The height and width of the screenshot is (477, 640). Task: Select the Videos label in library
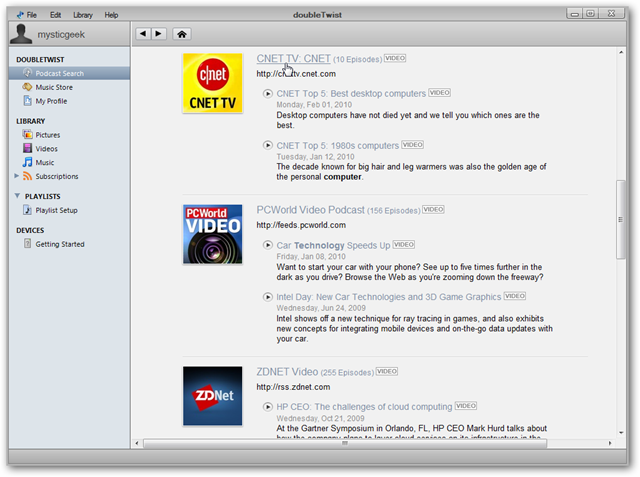(47, 149)
